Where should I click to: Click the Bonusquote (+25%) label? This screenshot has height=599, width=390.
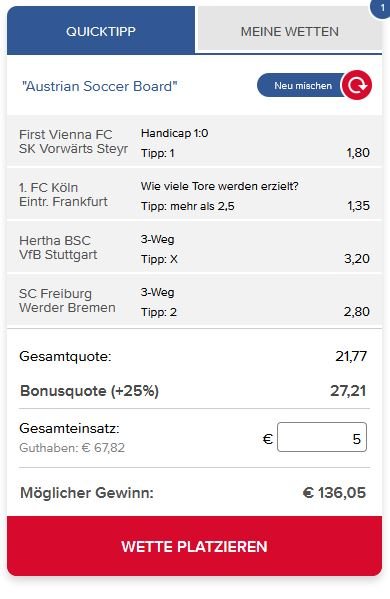89,391
